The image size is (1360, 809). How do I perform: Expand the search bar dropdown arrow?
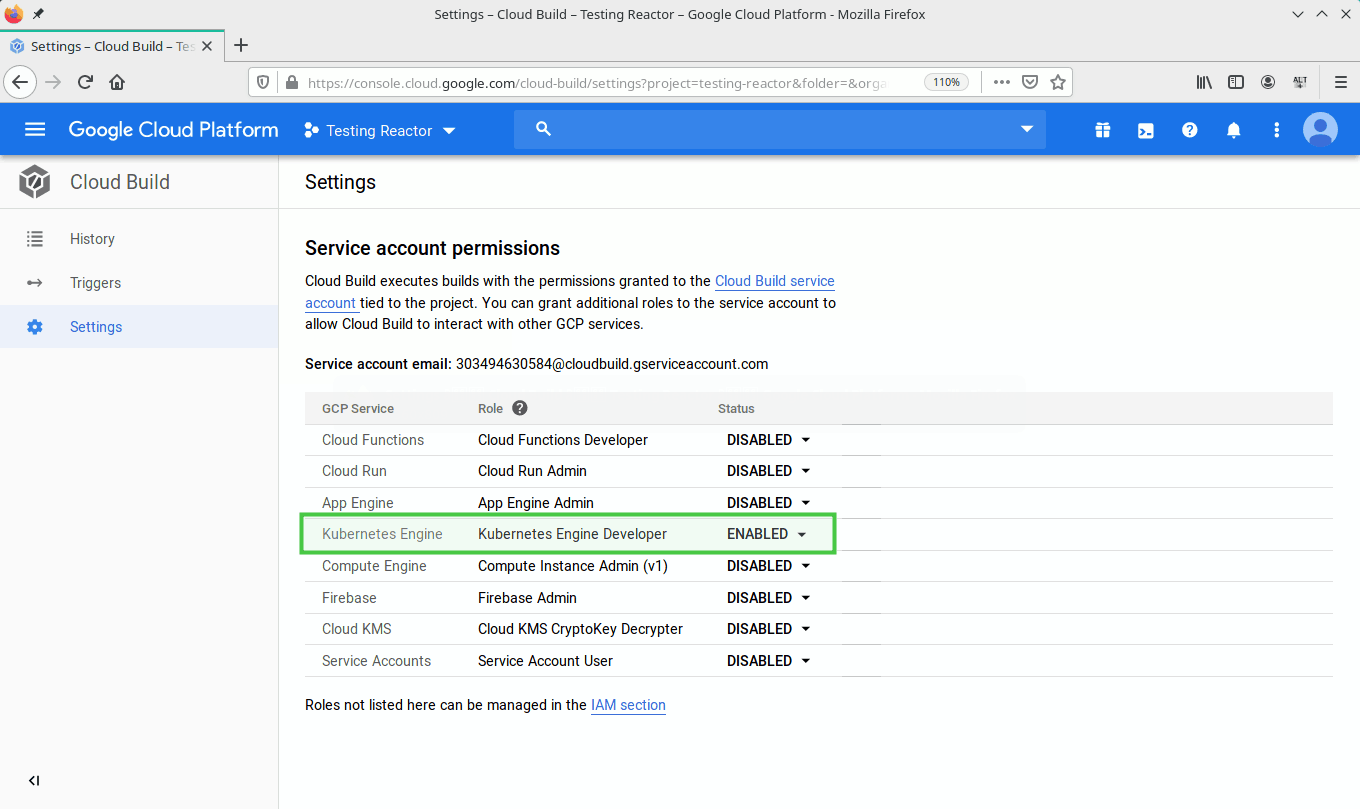point(1026,129)
